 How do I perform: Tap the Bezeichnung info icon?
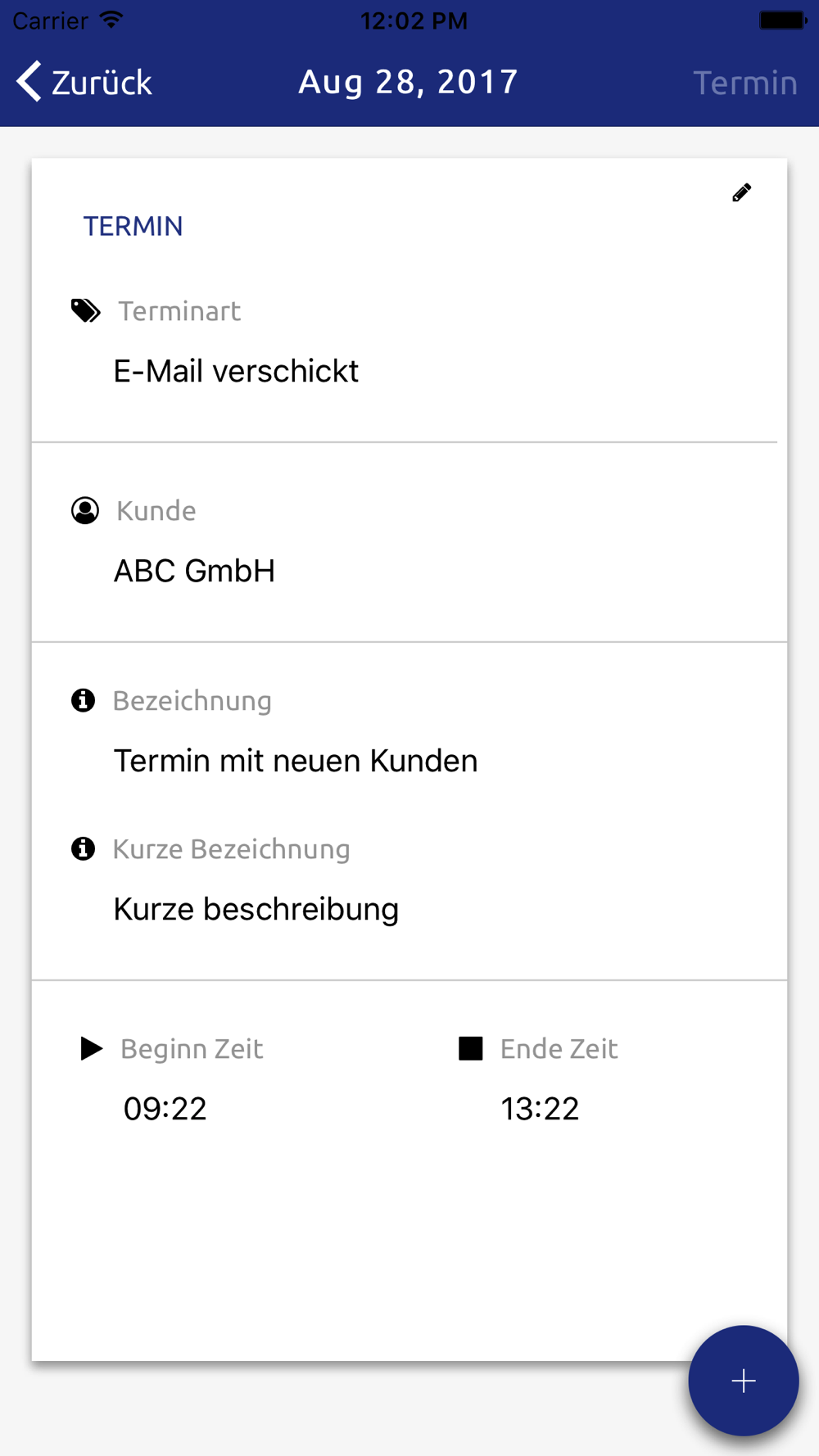(x=83, y=700)
